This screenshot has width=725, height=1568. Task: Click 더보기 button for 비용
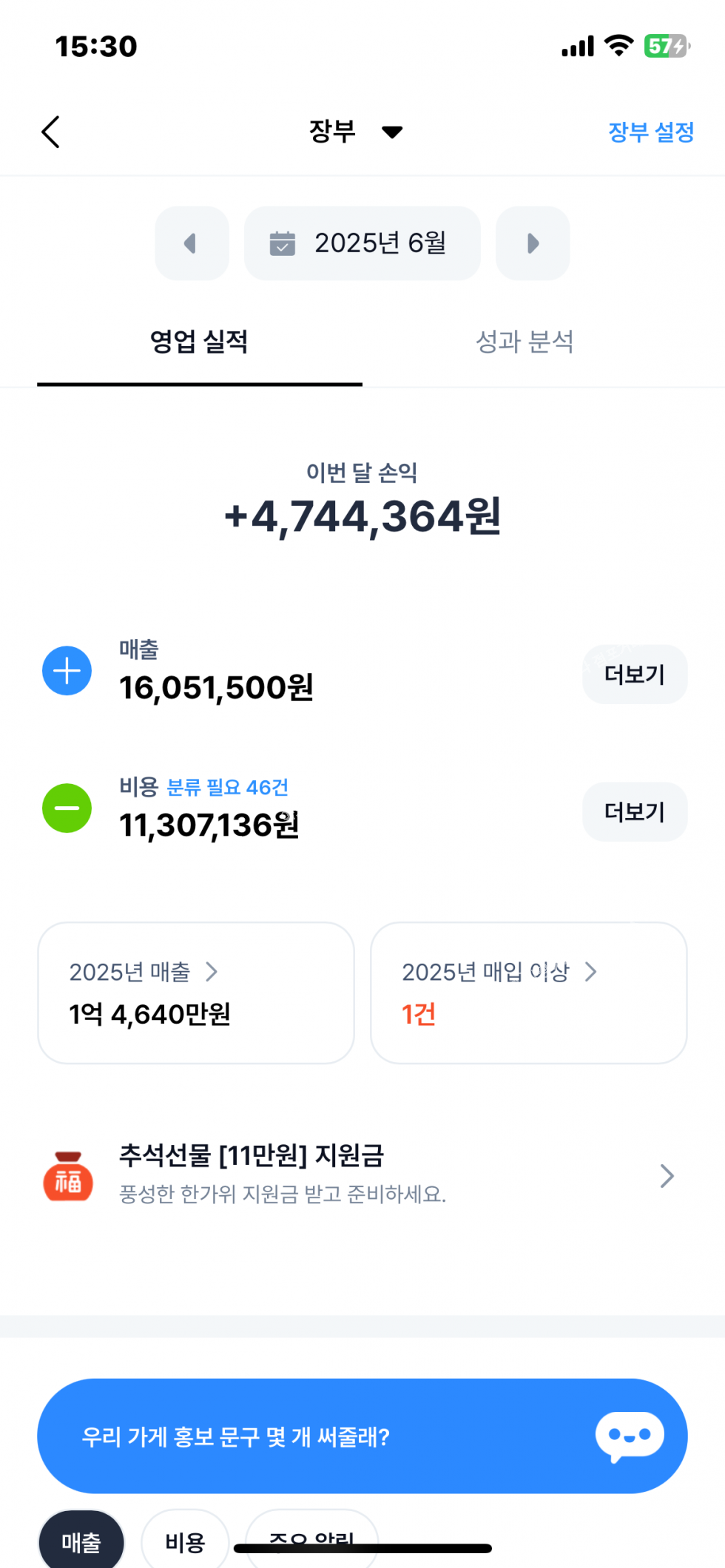click(635, 812)
